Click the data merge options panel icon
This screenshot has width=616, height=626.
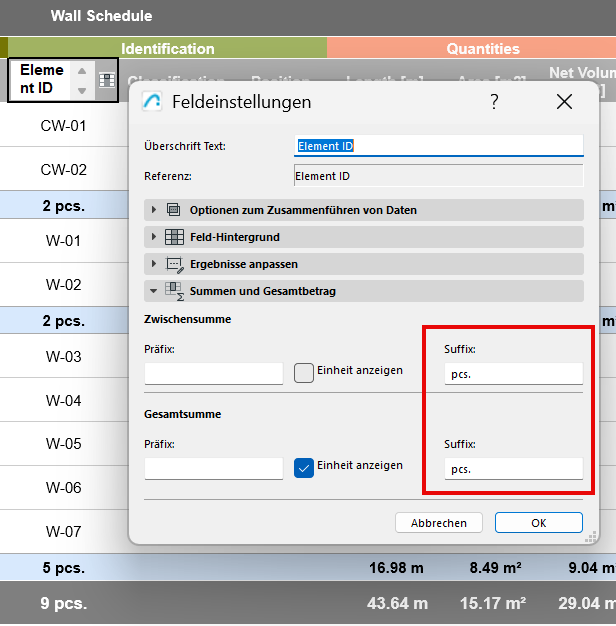[174, 210]
